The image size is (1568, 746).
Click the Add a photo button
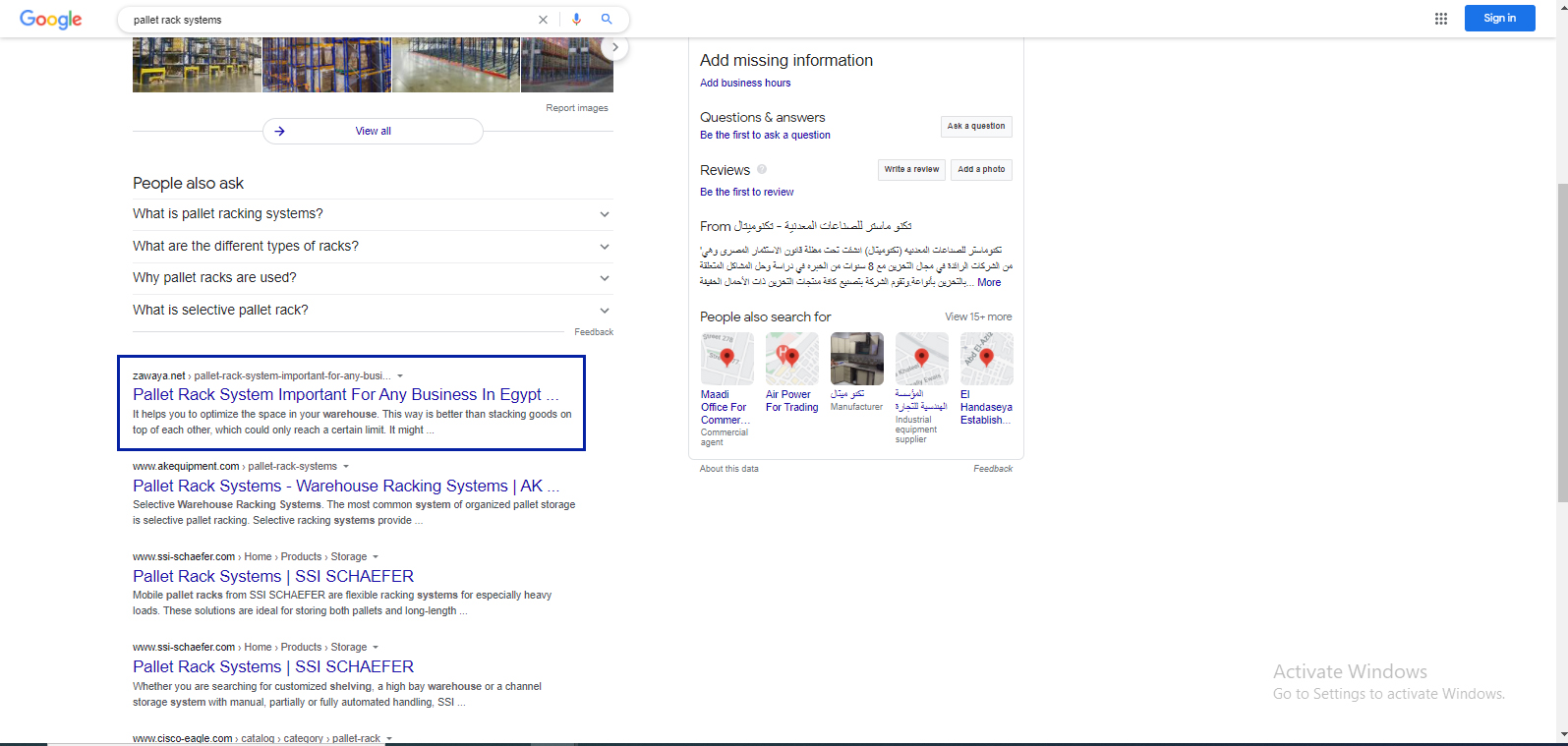click(x=981, y=169)
